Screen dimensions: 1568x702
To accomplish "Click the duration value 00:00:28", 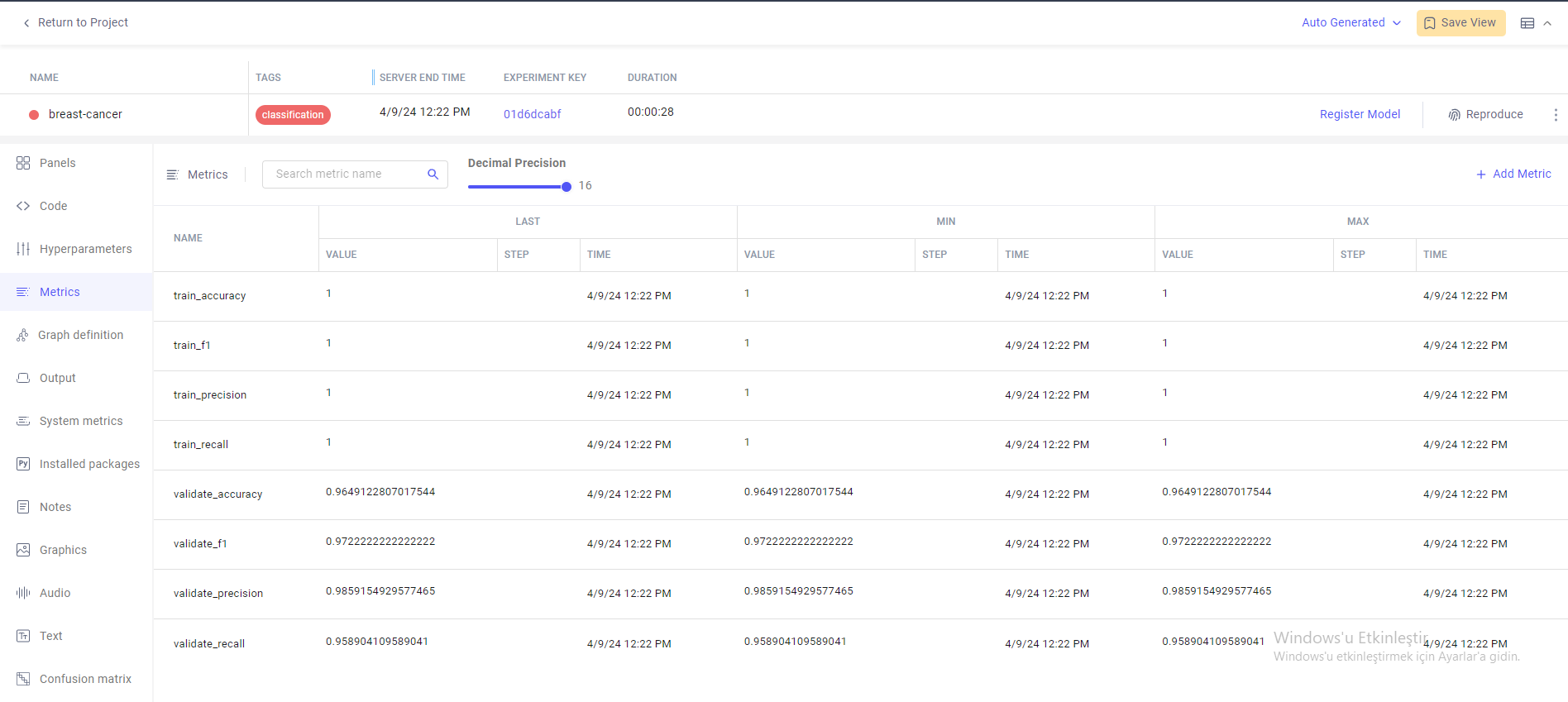I will coord(651,112).
